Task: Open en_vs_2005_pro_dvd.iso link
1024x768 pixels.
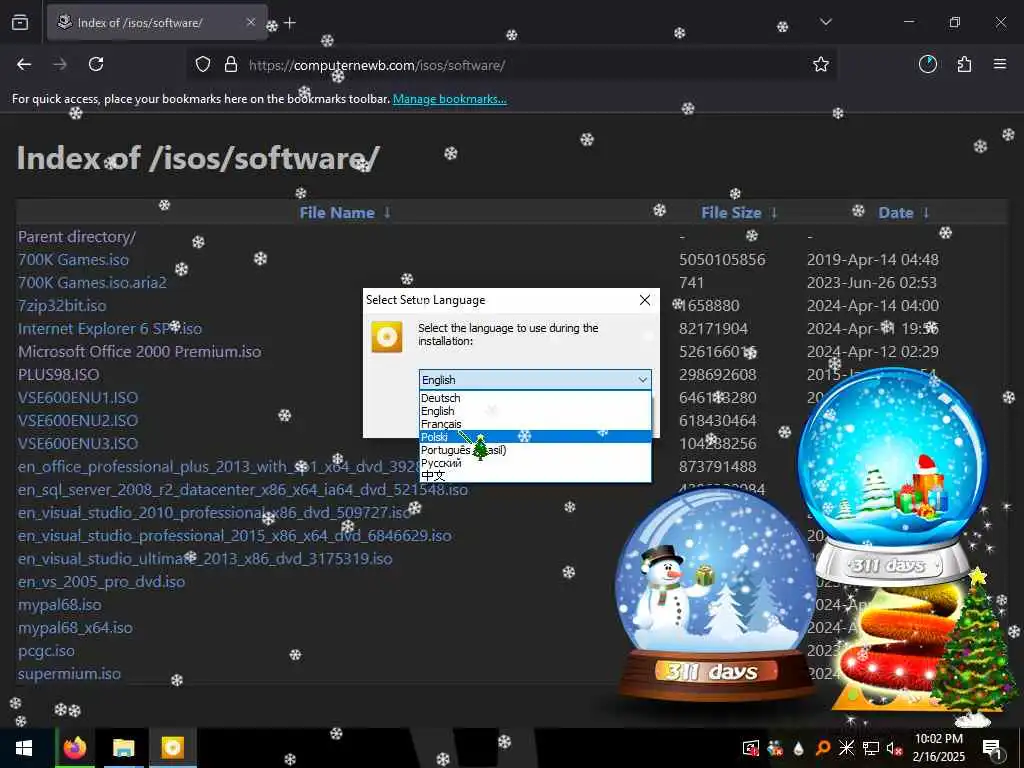Action: [x=101, y=581]
